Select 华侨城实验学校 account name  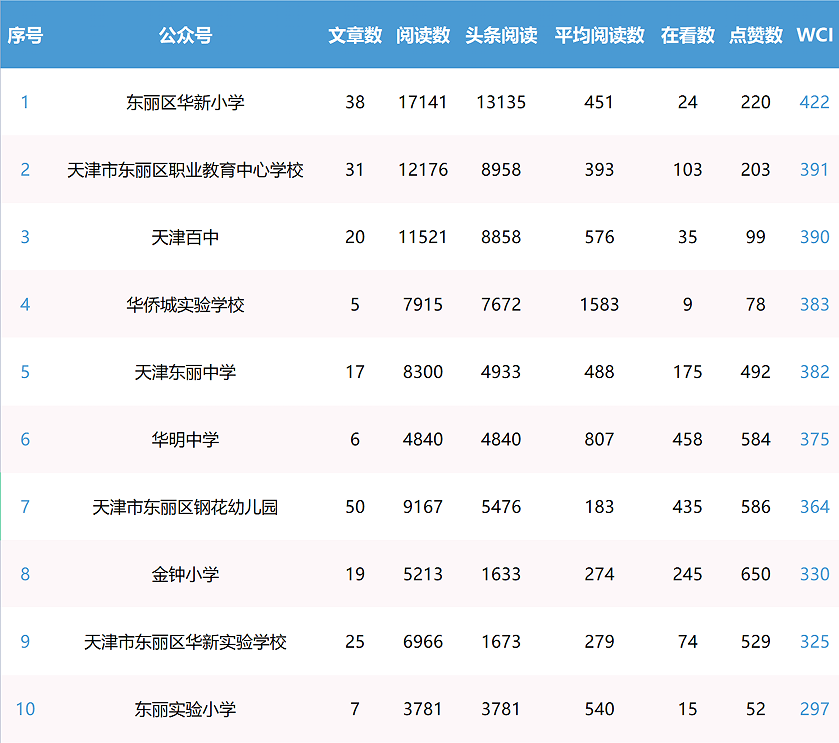185,305
